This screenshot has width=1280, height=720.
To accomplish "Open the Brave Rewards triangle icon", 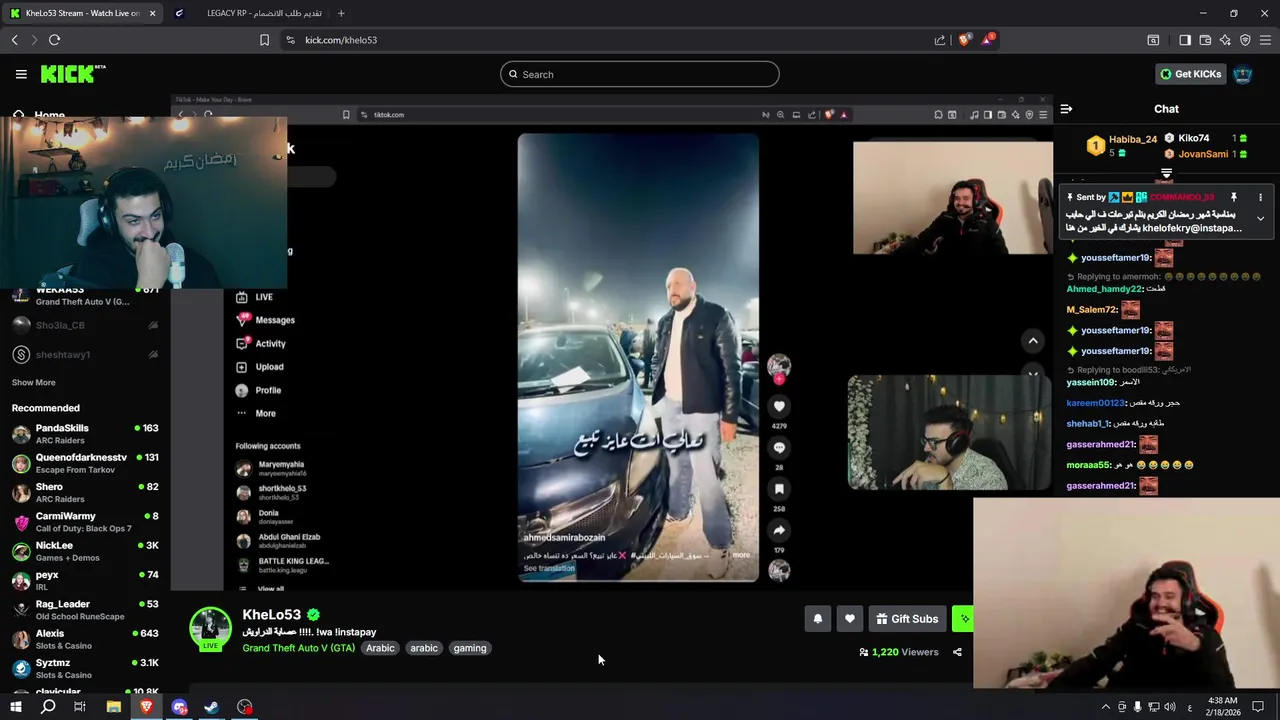I will (x=988, y=40).
